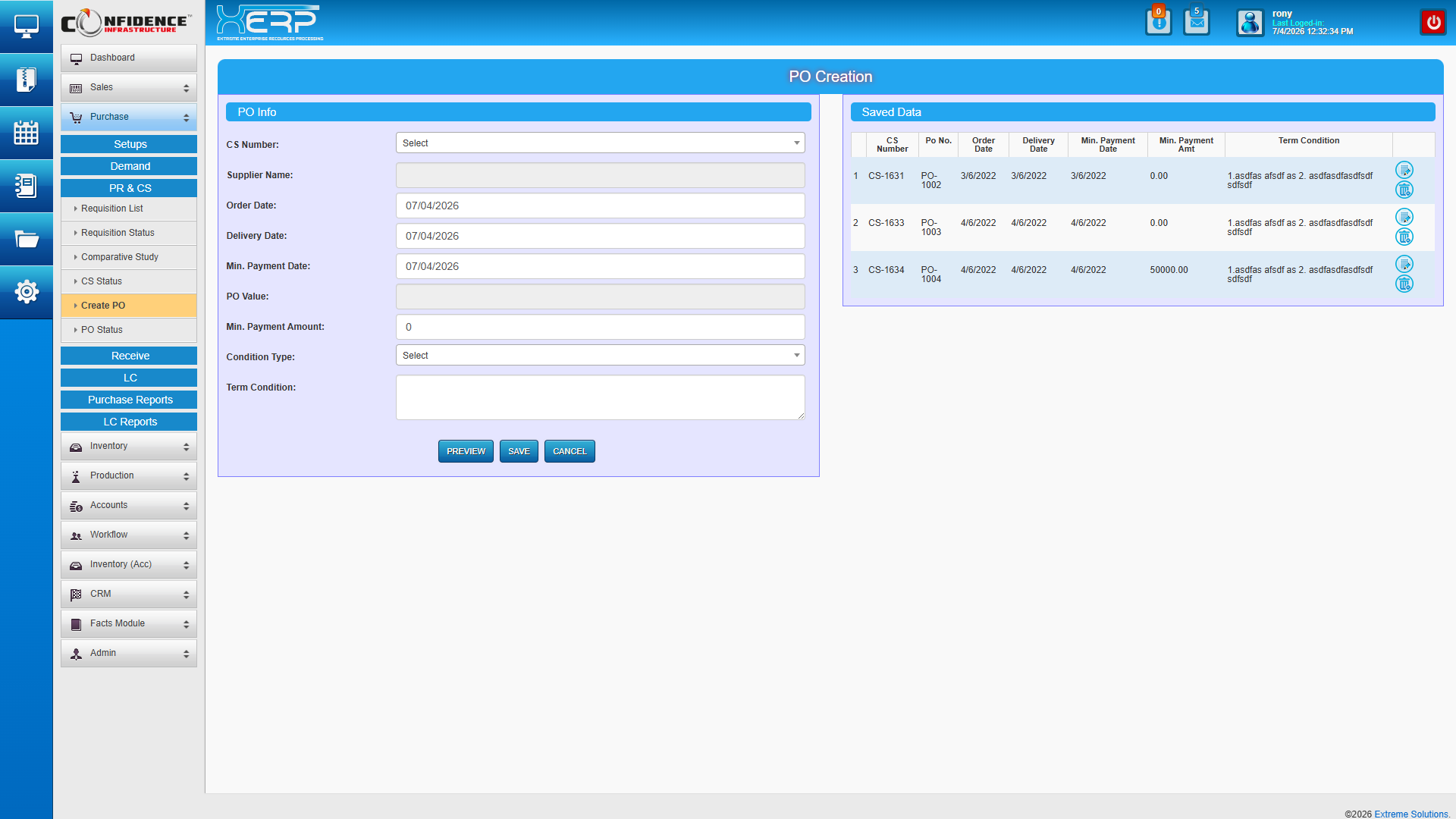Open the gear settings icon in the sidebar
Viewport: 1456px width, 819px height.
pyautogui.click(x=27, y=291)
